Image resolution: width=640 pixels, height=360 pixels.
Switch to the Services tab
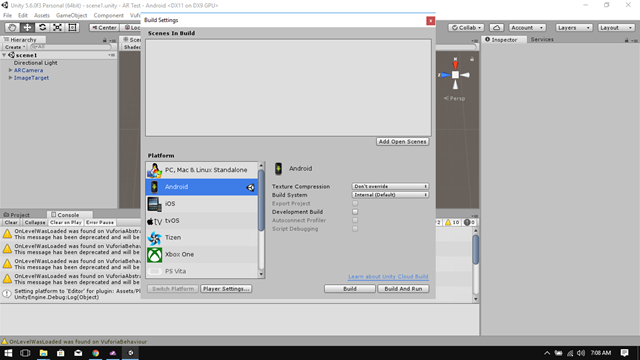542,40
